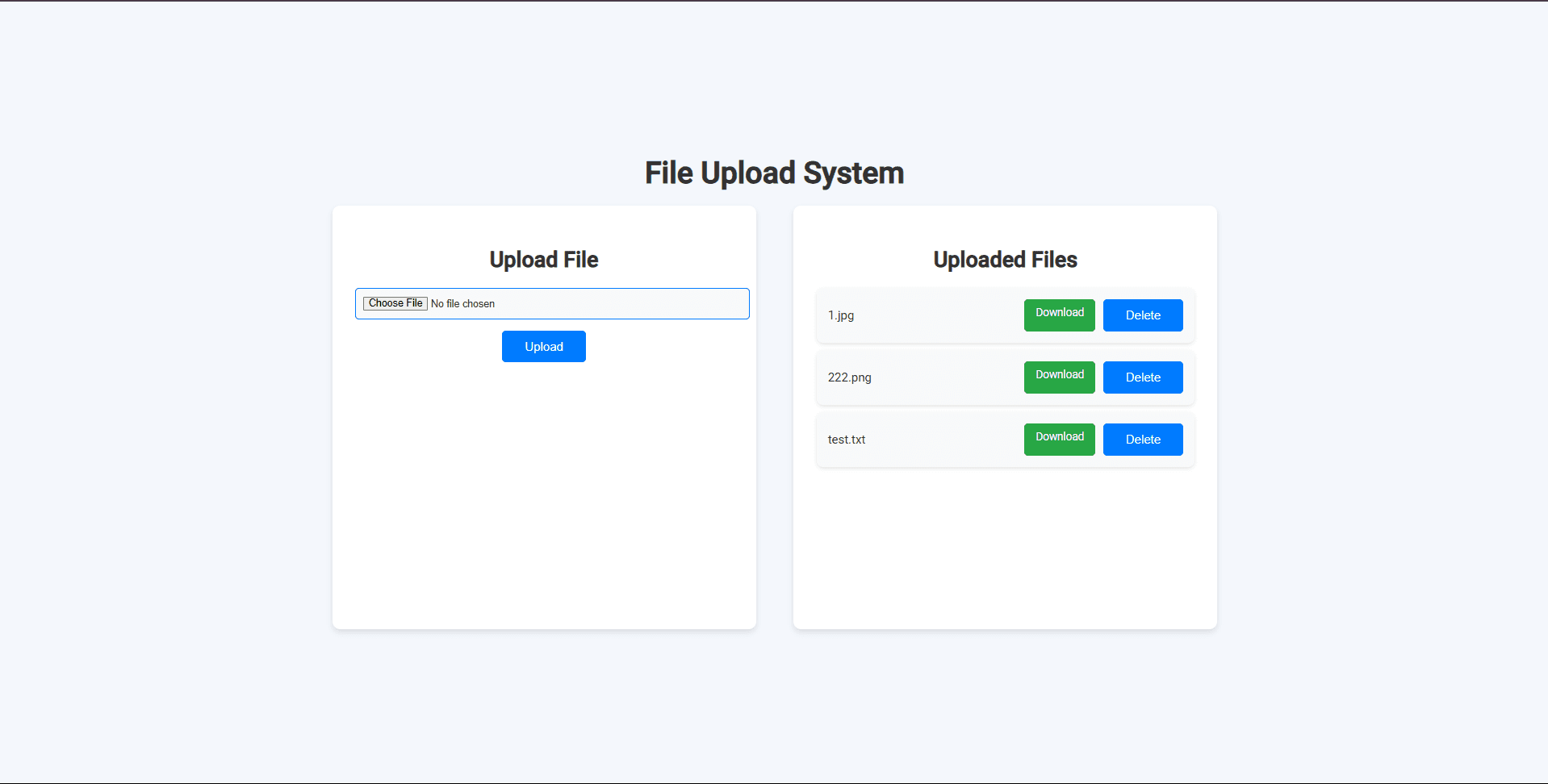Click the test.txt file name

pyautogui.click(x=847, y=440)
